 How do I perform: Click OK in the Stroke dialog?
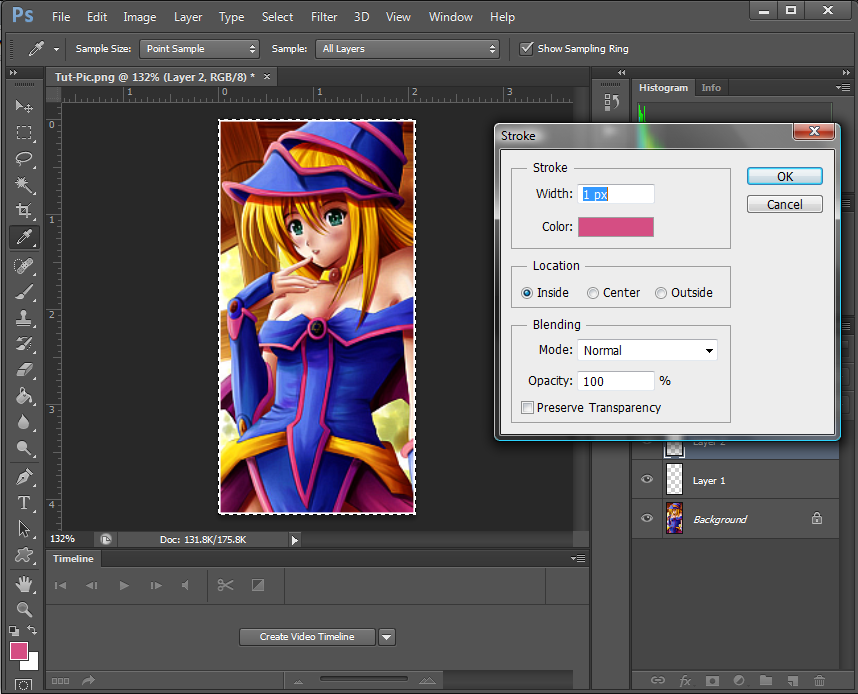pyautogui.click(x=785, y=176)
